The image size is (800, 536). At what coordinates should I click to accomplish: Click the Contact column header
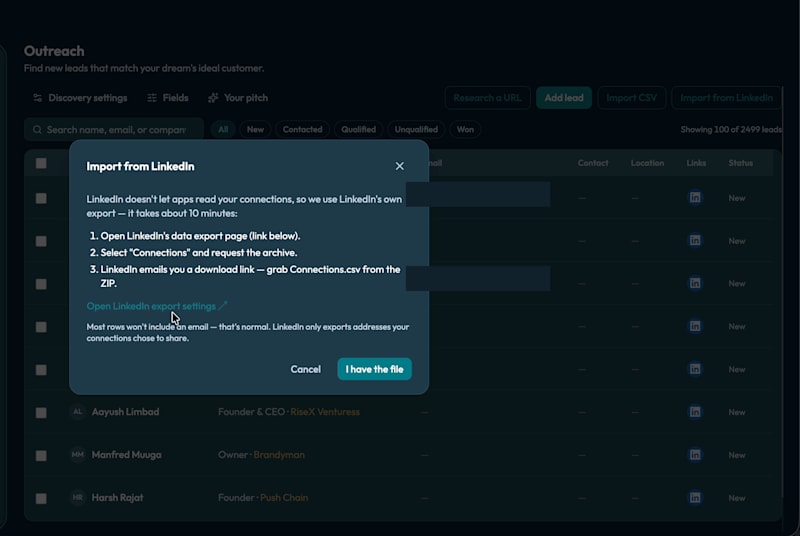point(593,163)
